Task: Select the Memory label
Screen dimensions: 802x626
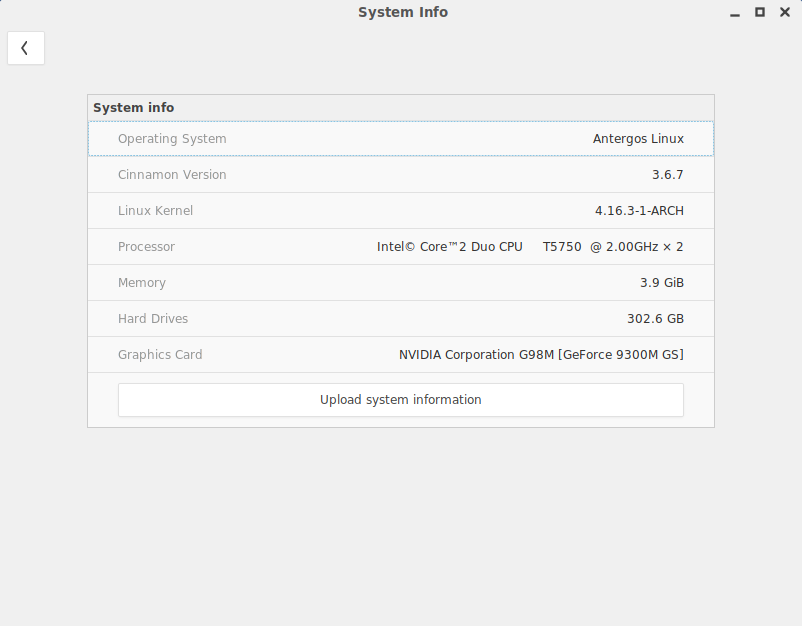Action: [142, 283]
